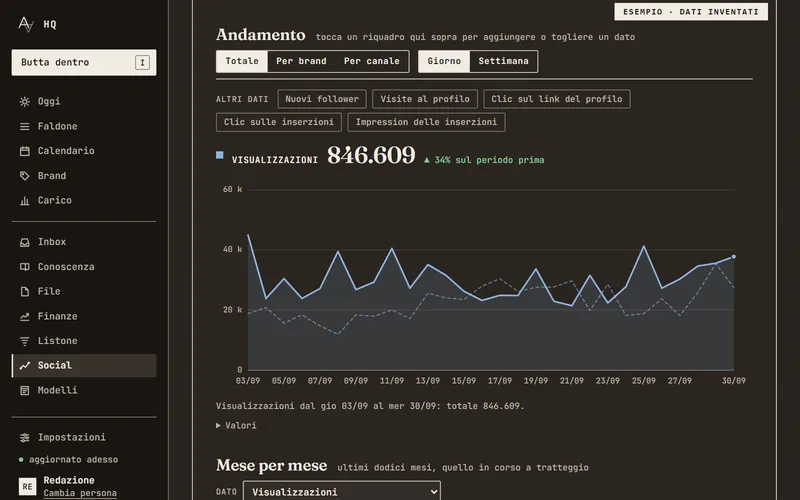
Task: Click the calendar icon beside Calendario
Action: click(x=24, y=151)
